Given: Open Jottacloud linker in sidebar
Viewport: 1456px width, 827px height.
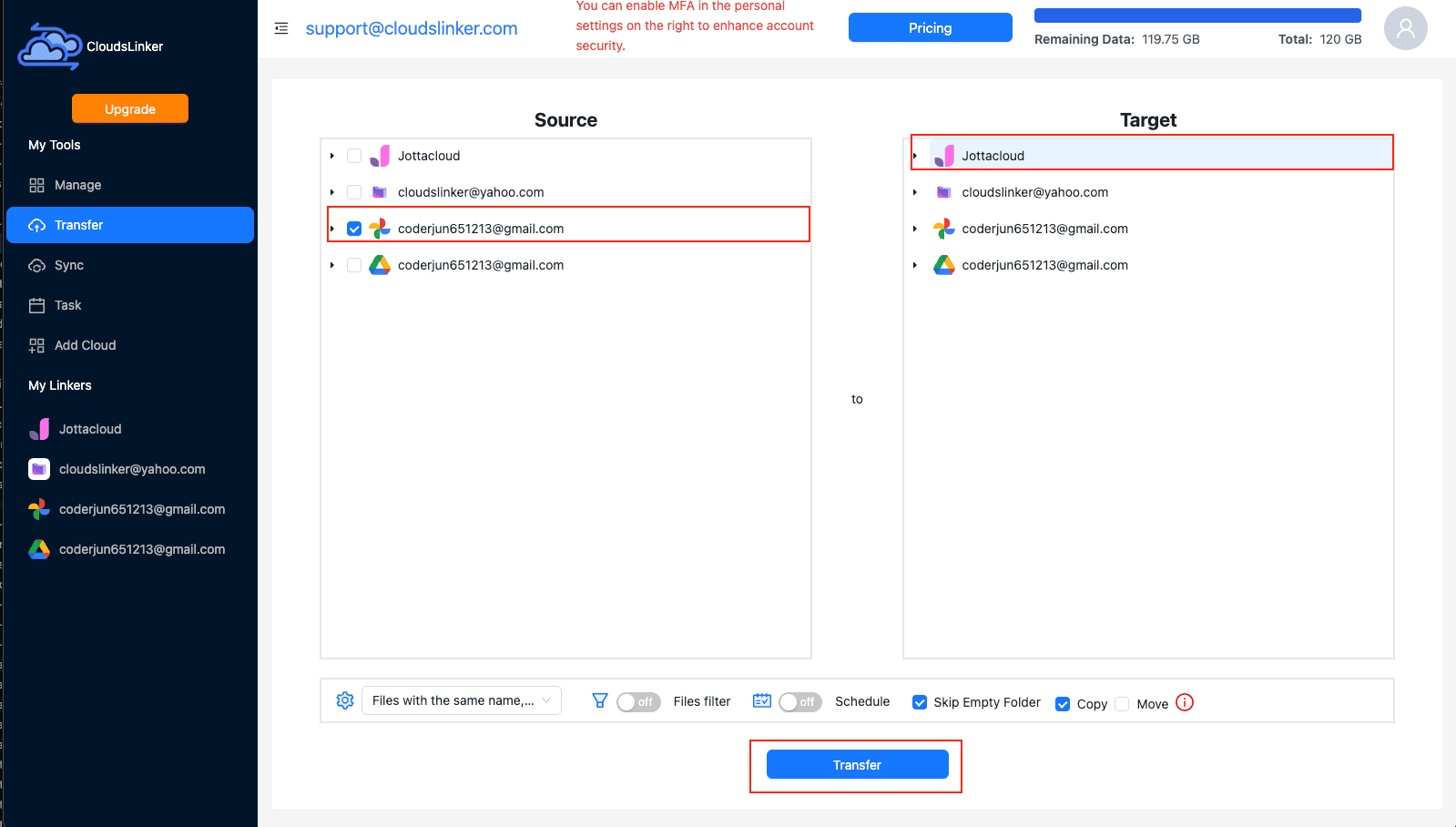Looking at the screenshot, I should (x=130, y=429).
